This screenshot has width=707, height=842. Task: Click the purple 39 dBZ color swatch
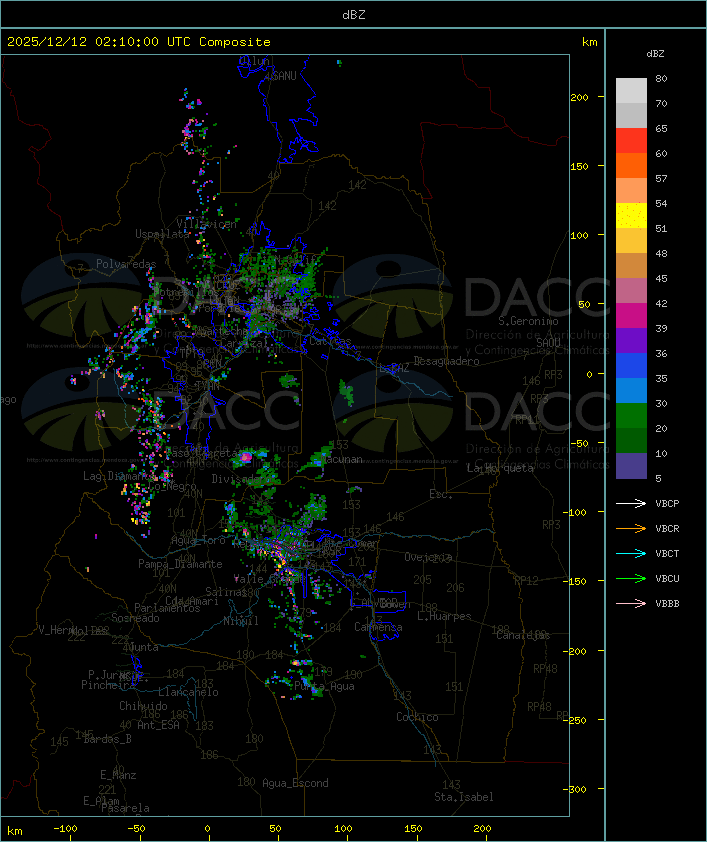pos(631,340)
